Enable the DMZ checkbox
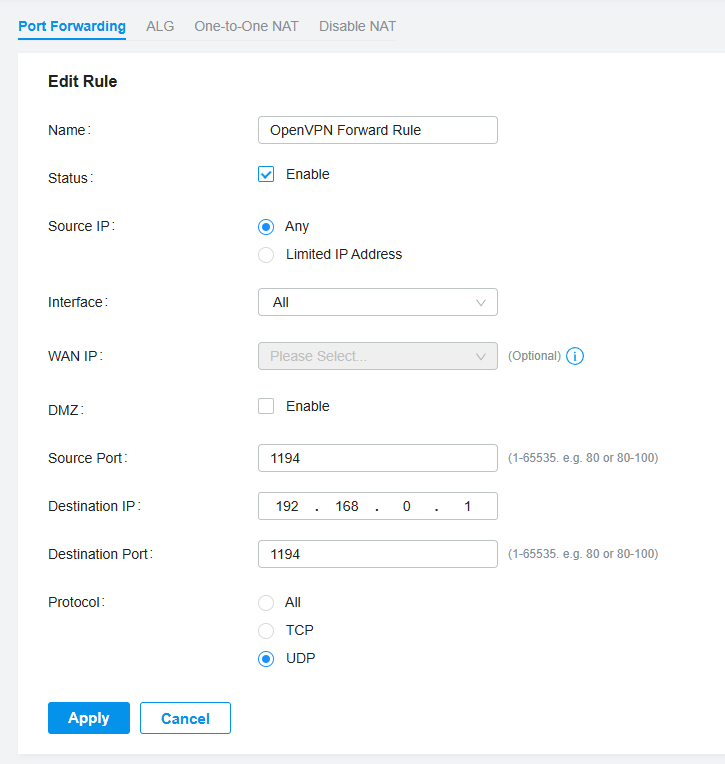The width and height of the screenshot is (725, 764). [266, 406]
